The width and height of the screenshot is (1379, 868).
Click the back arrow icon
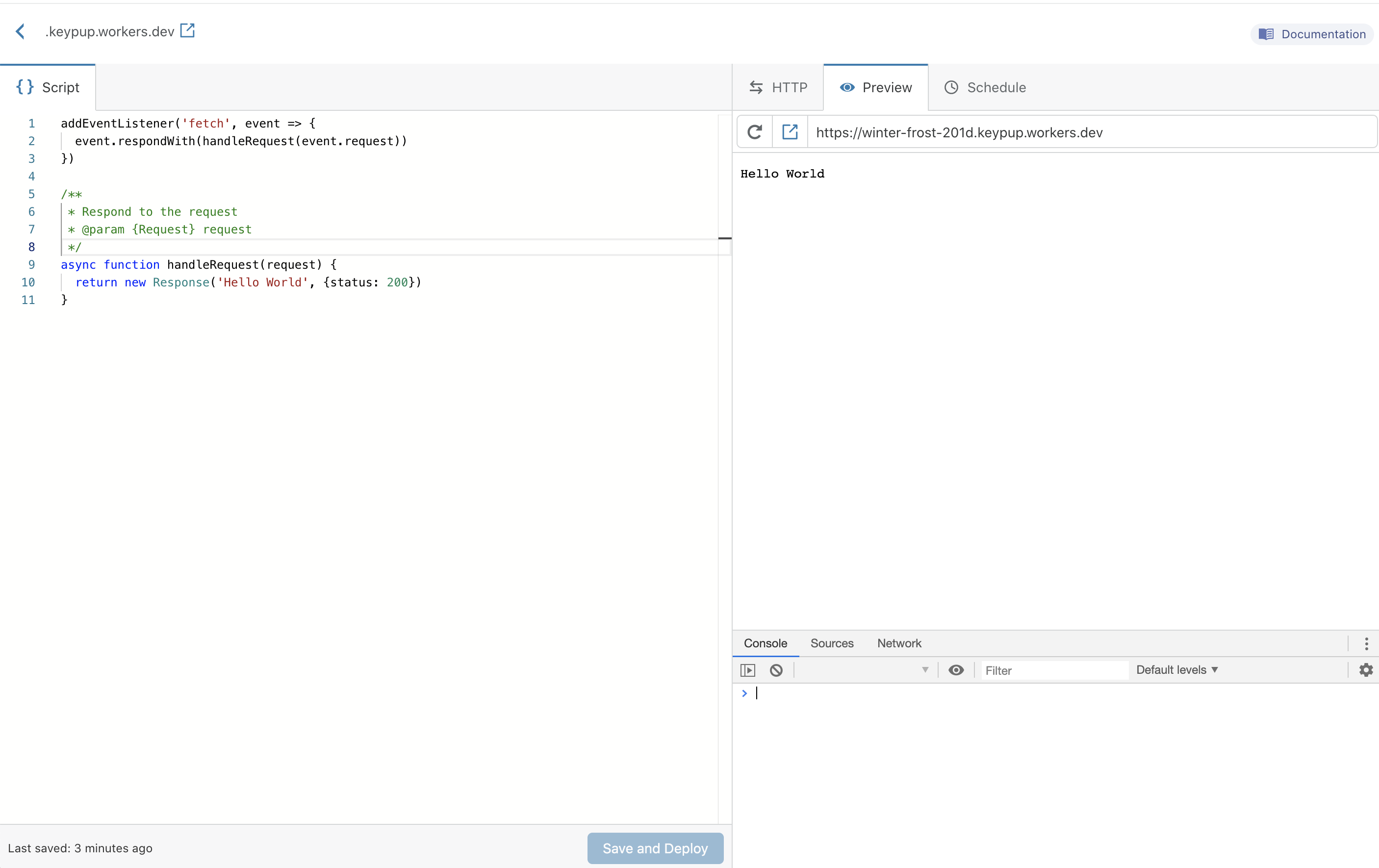[x=20, y=31]
